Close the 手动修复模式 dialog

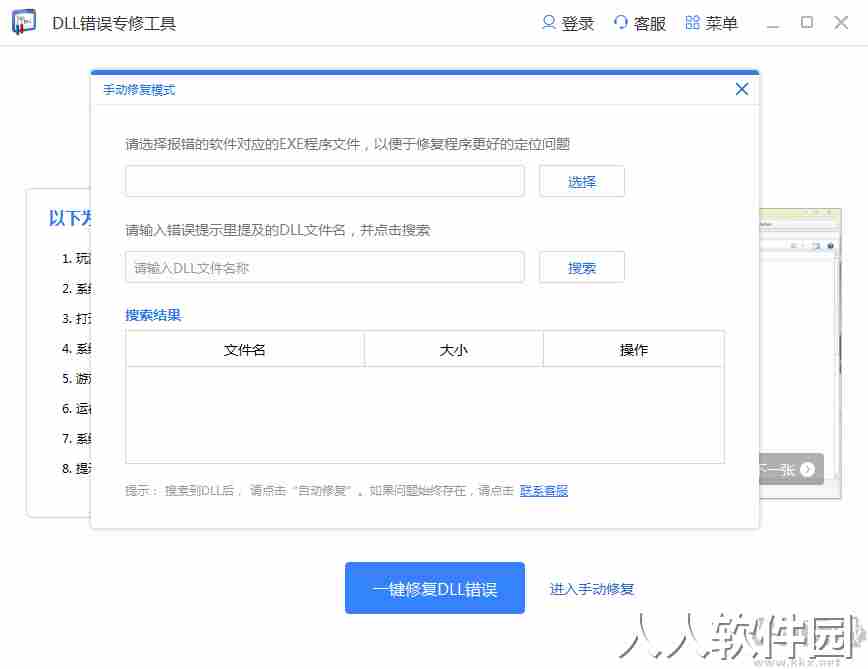[742, 89]
